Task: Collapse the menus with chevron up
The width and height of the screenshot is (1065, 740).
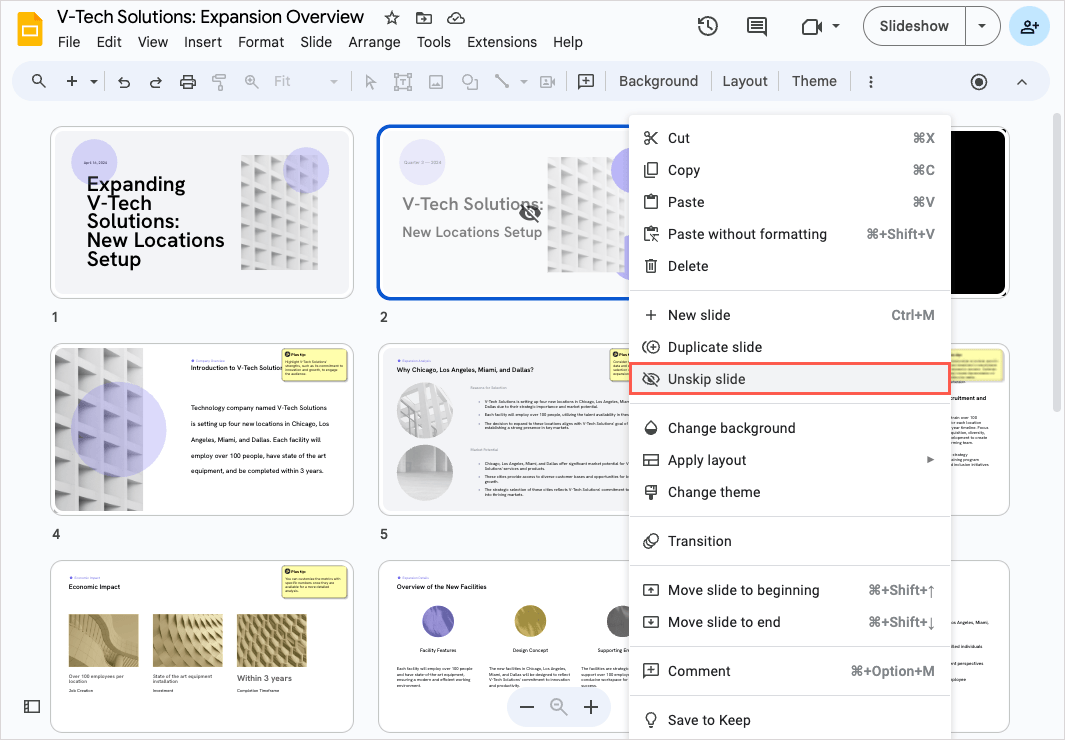Action: [1022, 82]
